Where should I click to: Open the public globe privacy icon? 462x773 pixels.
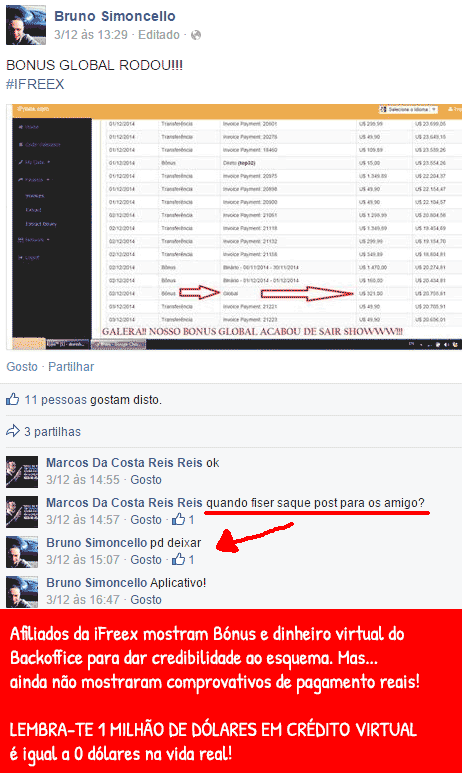point(196,35)
